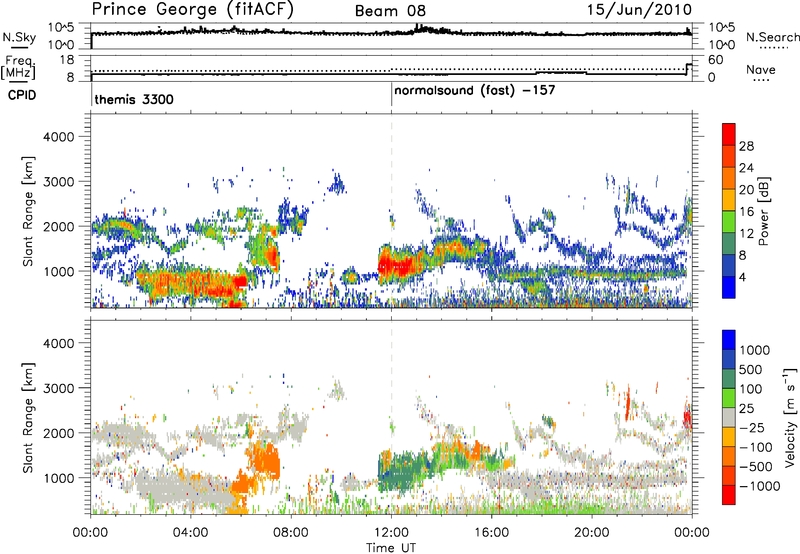The image size is (800, 554).
Task: Click the 3000 tick label of the velocity panel
Action: (x=59, y=388)
